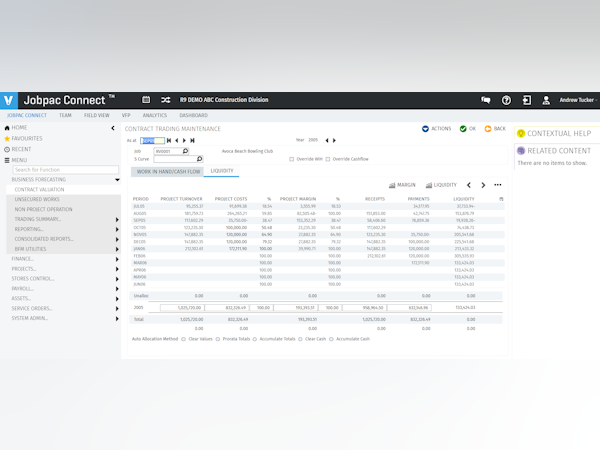600x450 pixels.
Task: Open RELATED CONTENT panel
Action: 554,151
